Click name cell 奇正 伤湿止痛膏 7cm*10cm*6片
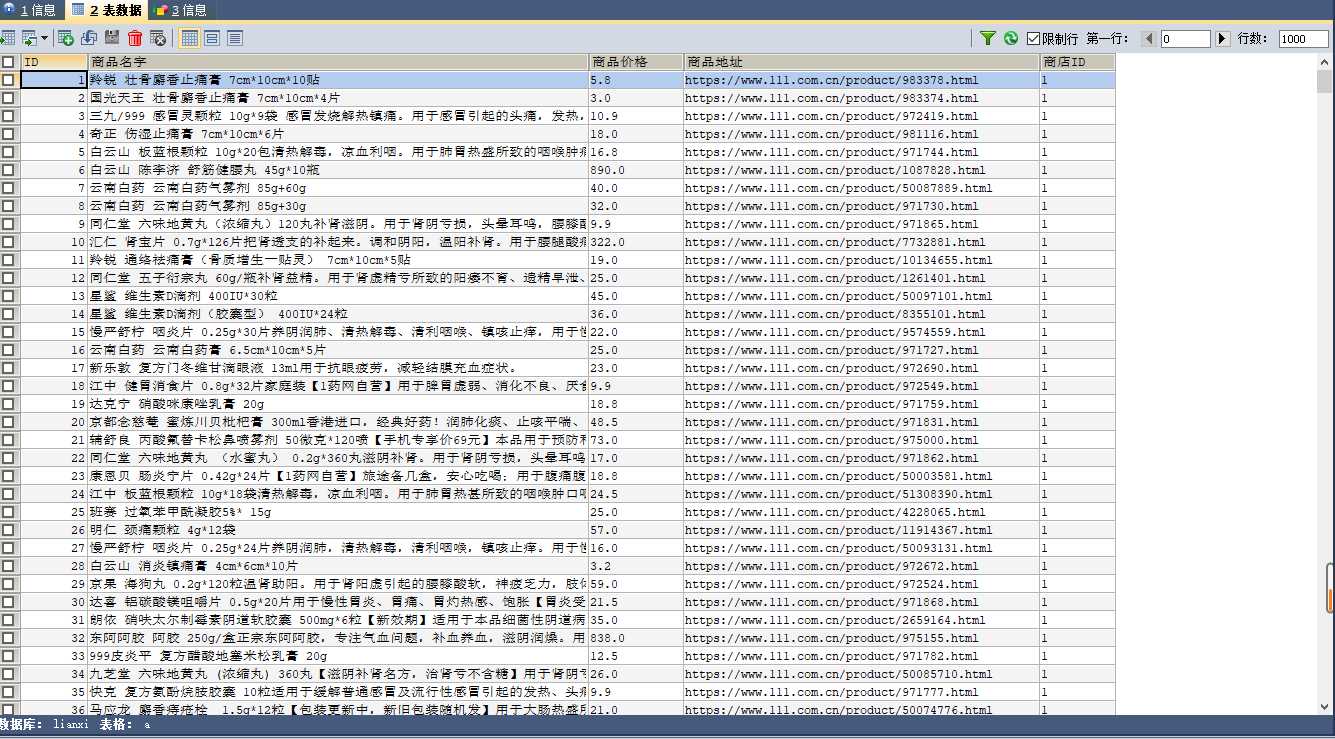Image resolution: width=1335 pixels, height=739 pixels. [x=338, y=134]
